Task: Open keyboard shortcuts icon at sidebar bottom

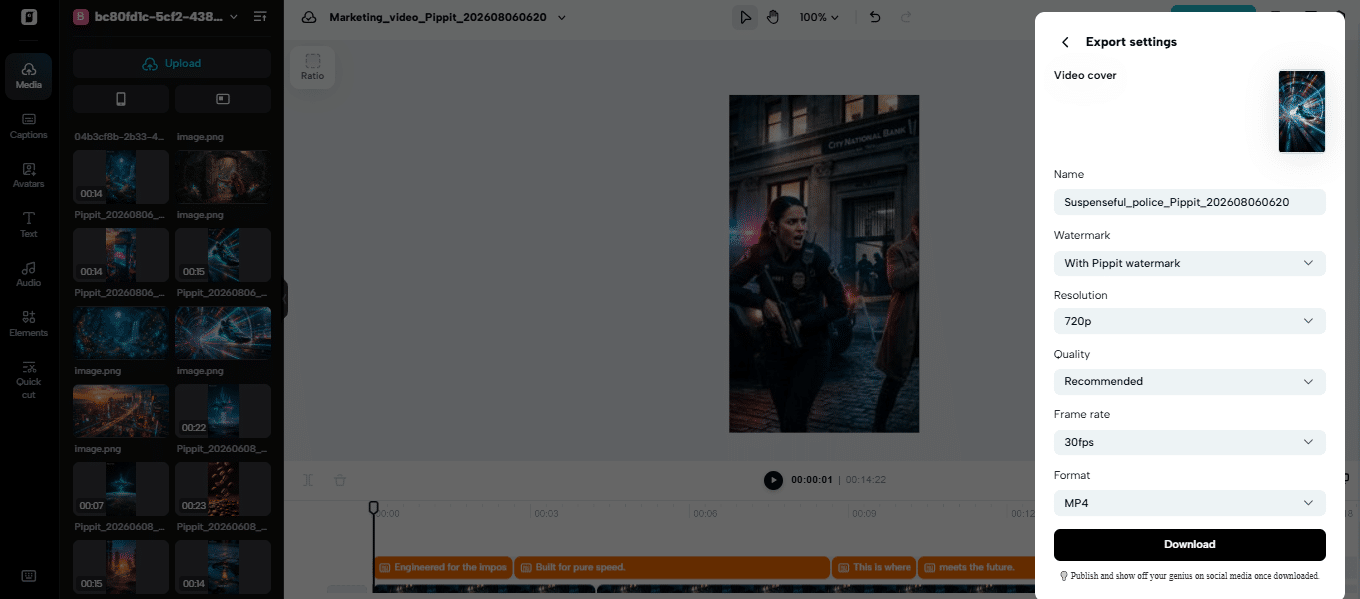Action: point(28,575)
